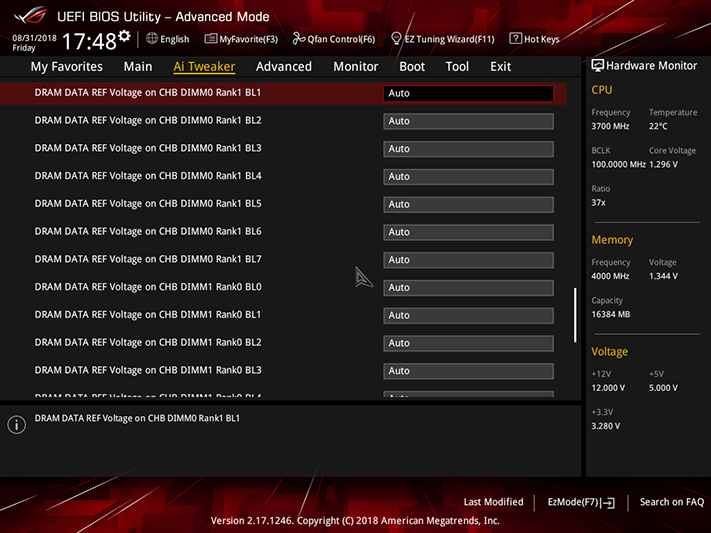Click Auto field for CHB DIMM0 Rank1 BL6

tap(468, 232)
